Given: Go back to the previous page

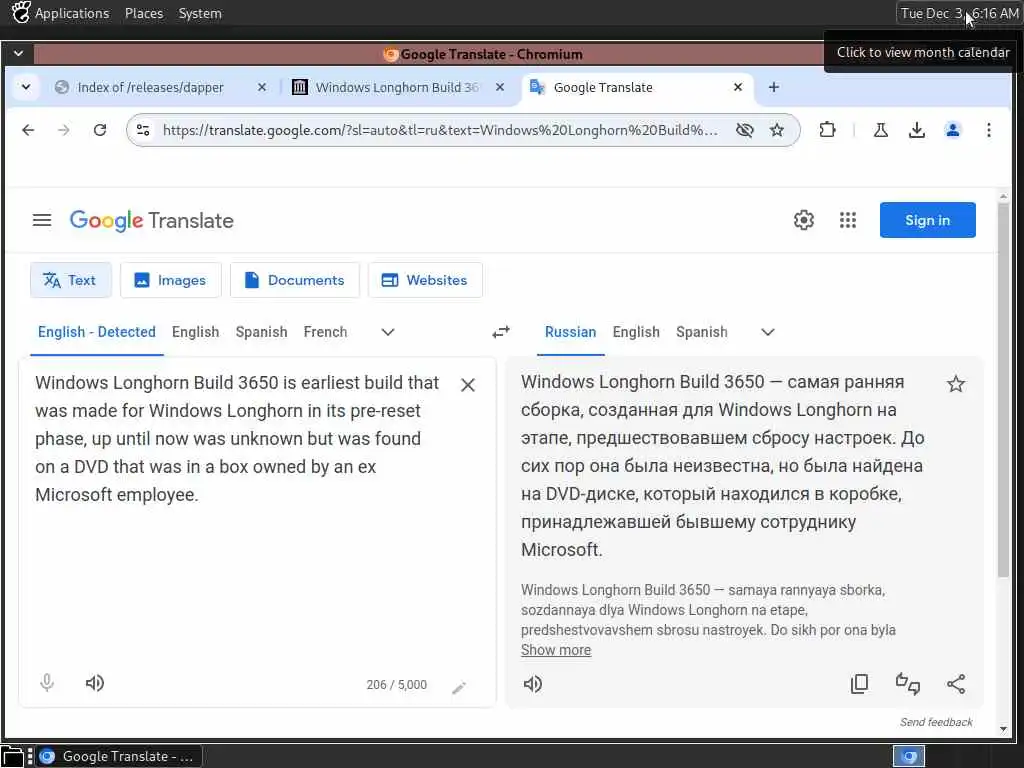Looking at the screenshot, I should [x=28, y=130].
